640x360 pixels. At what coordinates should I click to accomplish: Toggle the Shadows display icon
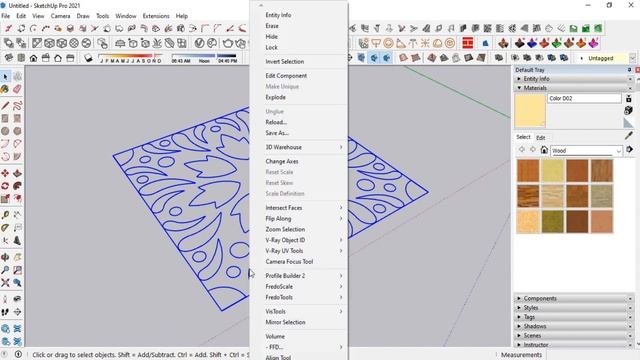coord(88,58)
